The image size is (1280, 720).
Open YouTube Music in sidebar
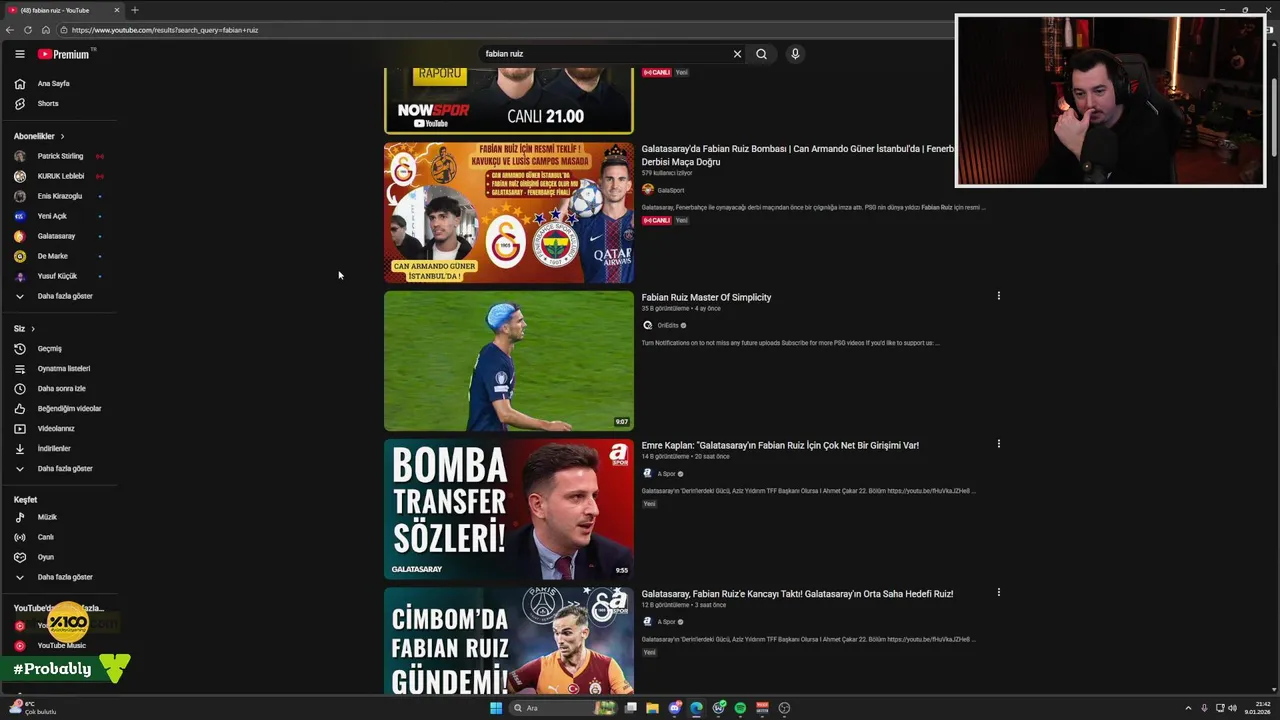pos(59,646)
